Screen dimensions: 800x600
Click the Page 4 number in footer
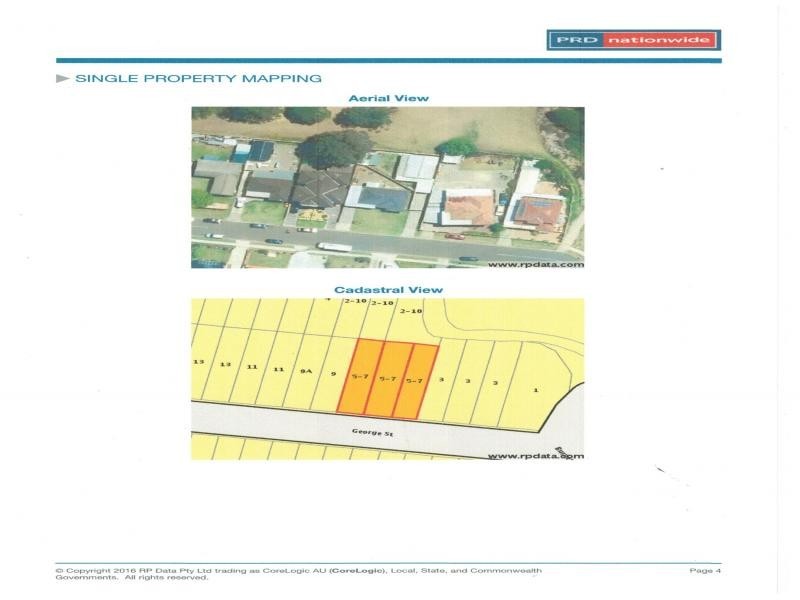point(705,571)
